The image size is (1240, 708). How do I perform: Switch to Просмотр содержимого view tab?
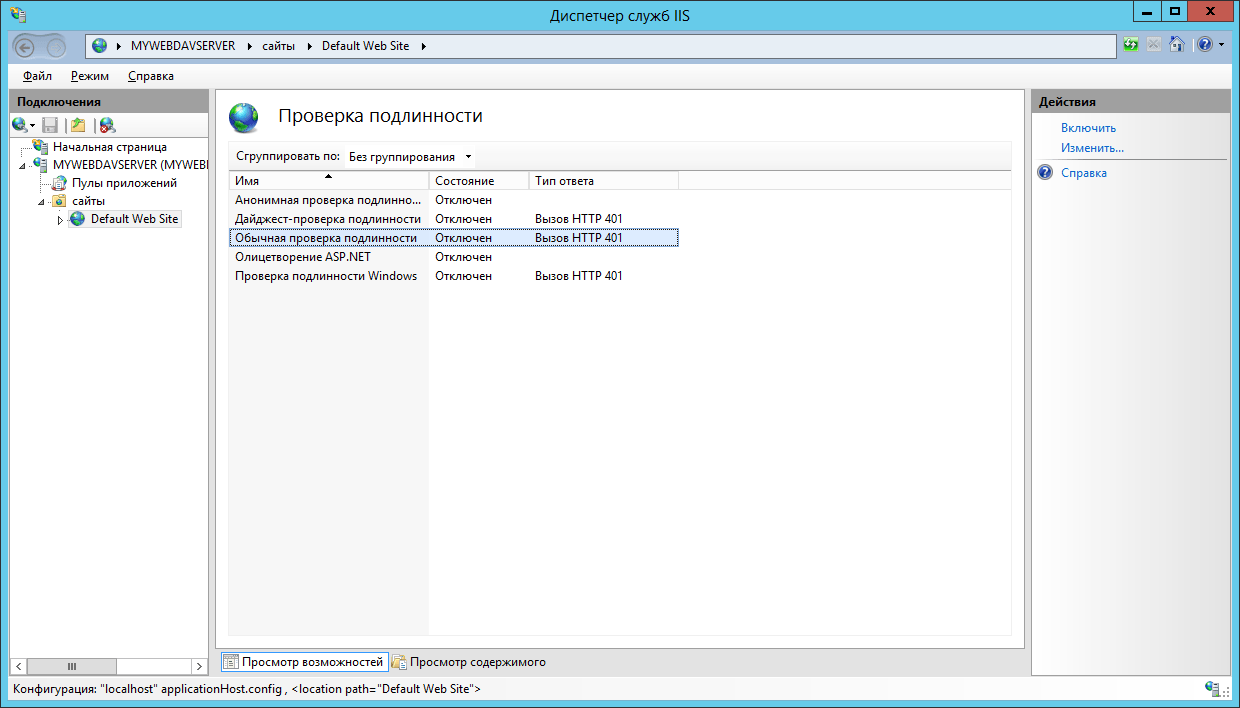[x=470, y=662]
